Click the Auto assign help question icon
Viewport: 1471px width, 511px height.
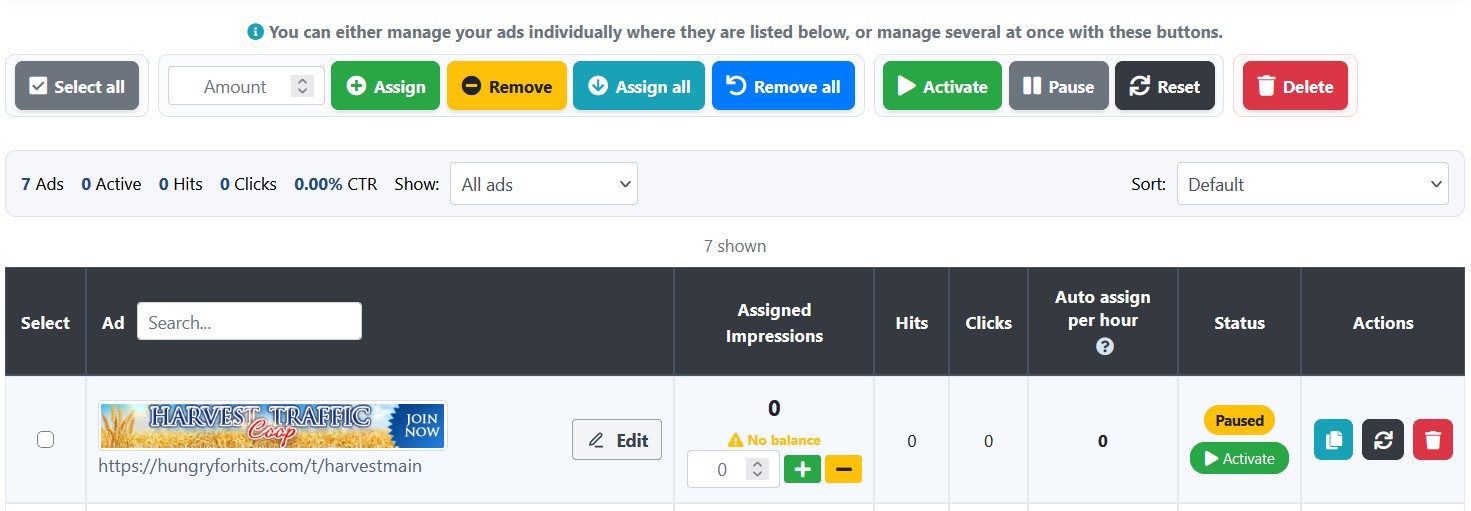tap(1105, 347)
